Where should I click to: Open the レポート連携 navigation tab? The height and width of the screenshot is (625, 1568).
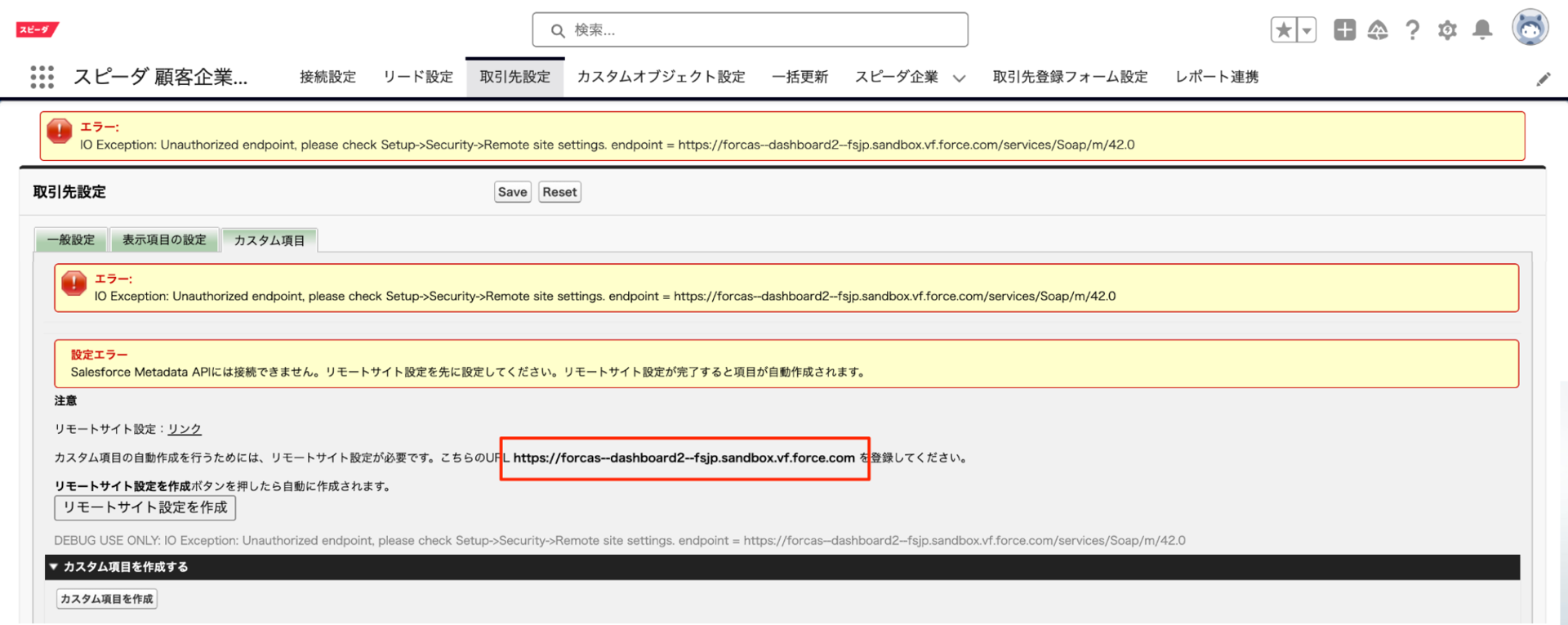(x=1217, y=77)
